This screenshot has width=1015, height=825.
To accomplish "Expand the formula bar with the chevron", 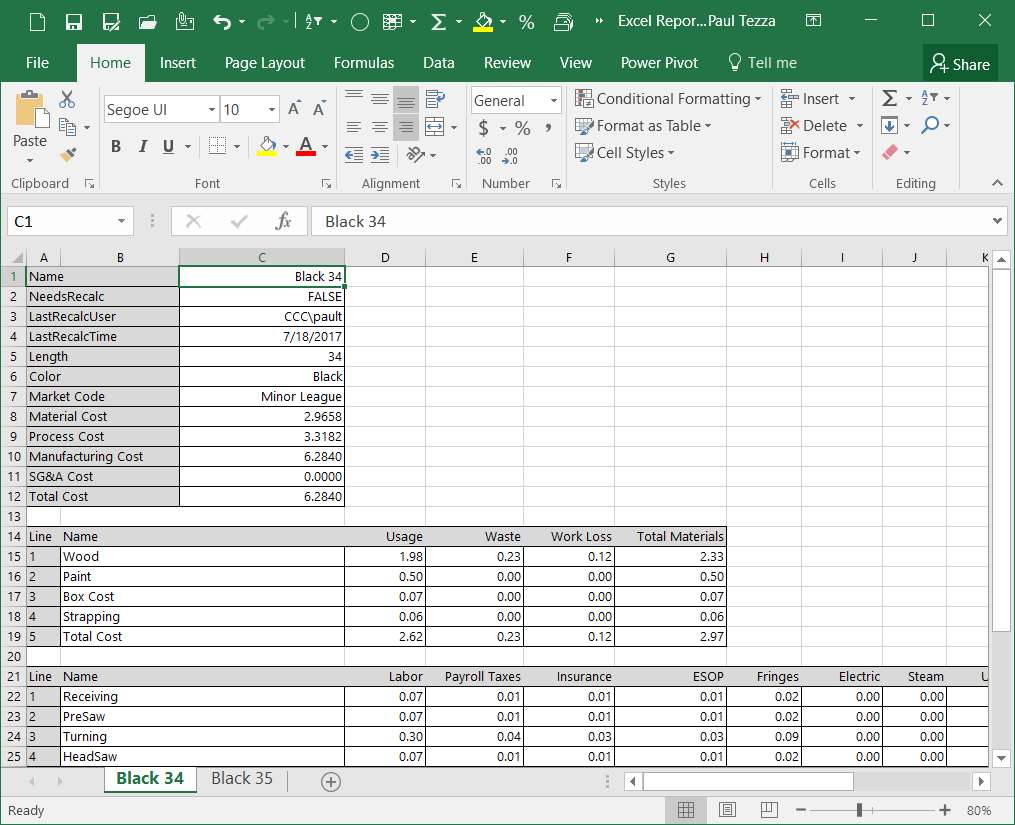I will pyautogui.click(x=997, y=221).
